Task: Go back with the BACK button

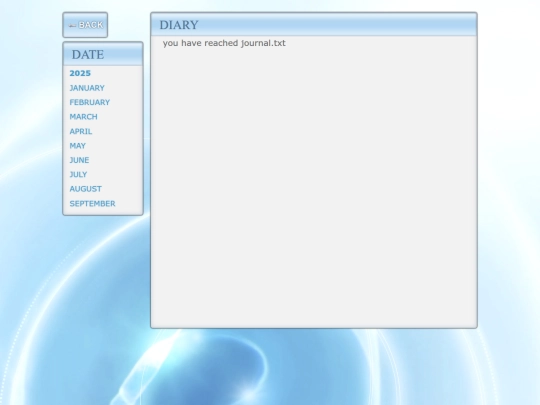Action: 85,25
